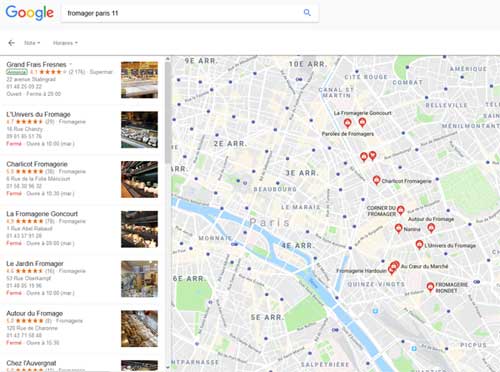
Task: Click the CANAL ST MARTIN map label
Action: click(336, 93)
